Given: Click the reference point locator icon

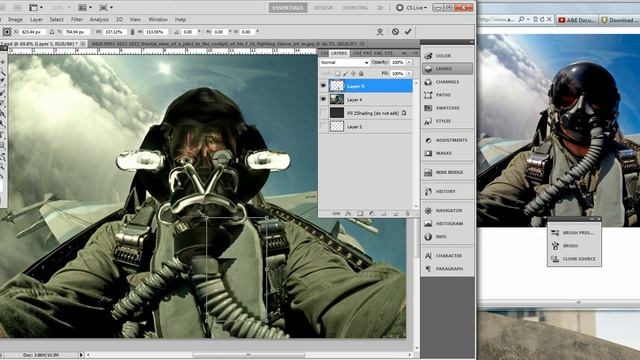Looking at the screenshot, I should pos(7,31).
